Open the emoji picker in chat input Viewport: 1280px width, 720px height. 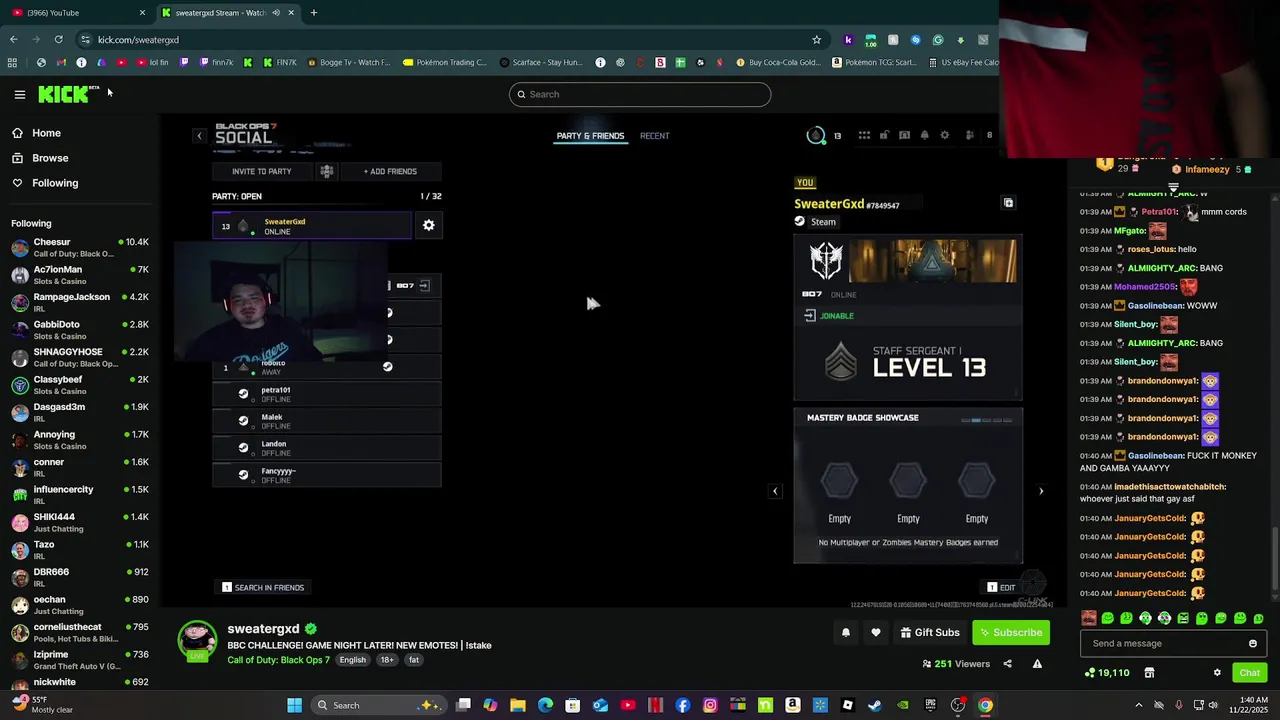tap(1253, 644)
